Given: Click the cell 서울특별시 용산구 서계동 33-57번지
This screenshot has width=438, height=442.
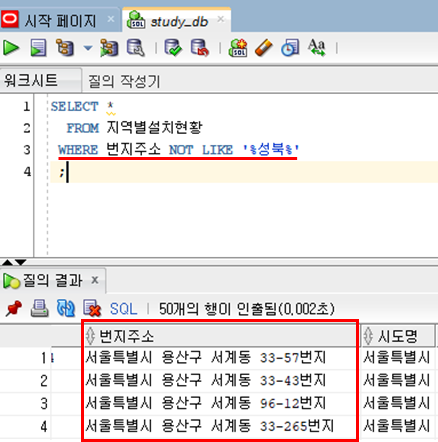Looking at the screenshot, I should coord(220,358).
